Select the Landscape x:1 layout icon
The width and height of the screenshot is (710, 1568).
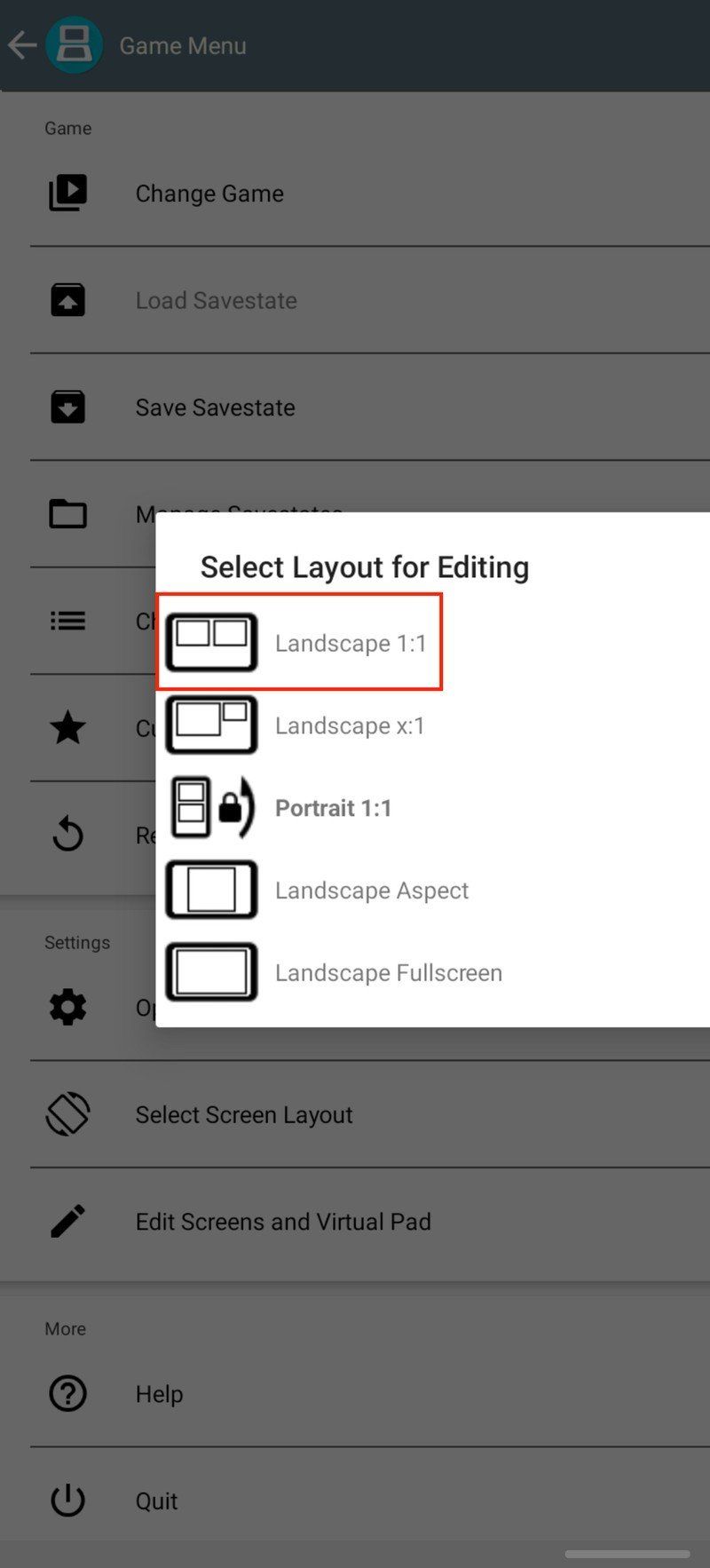[x=211, y=725]
